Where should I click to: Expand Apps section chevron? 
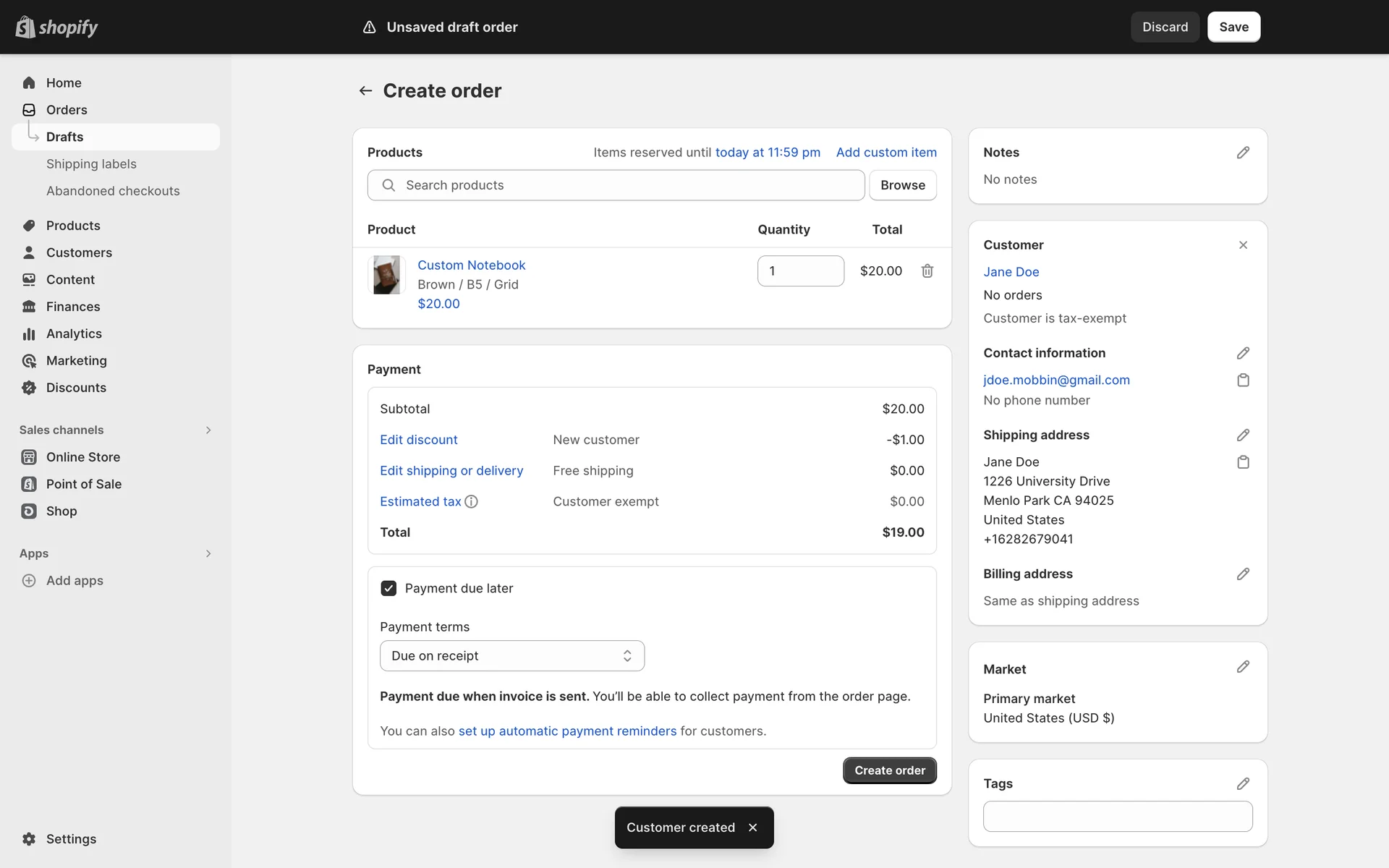(x=208, y=553)
